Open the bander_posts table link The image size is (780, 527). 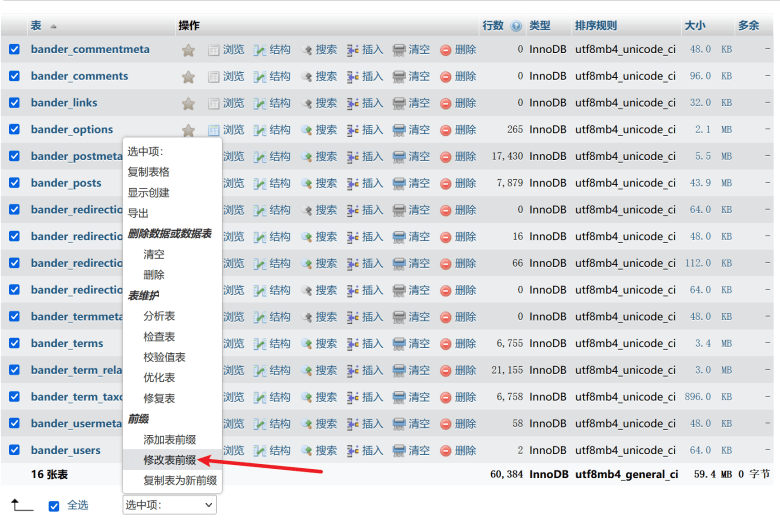(66, 183)
